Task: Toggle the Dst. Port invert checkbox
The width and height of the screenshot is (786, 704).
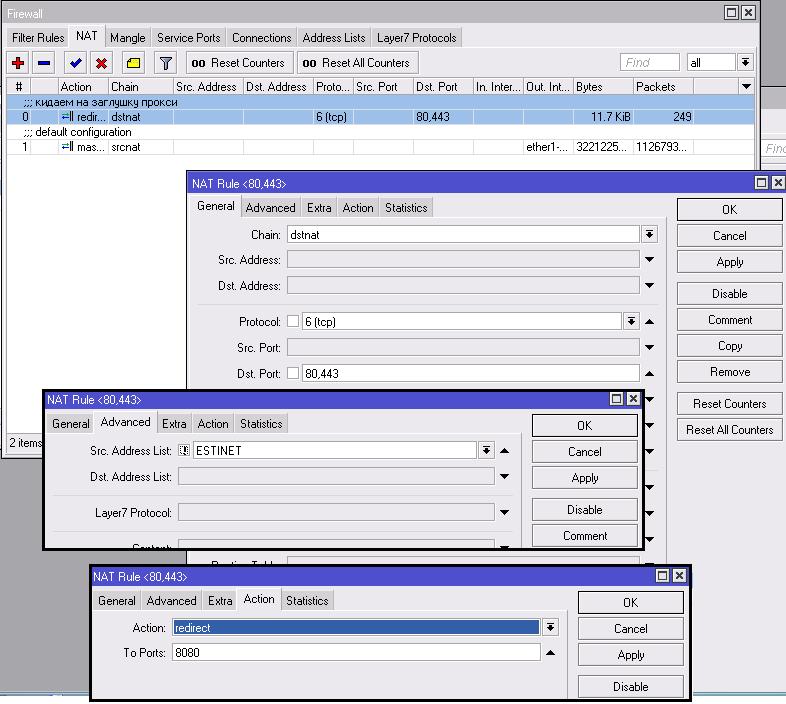Action: point(293,373)
